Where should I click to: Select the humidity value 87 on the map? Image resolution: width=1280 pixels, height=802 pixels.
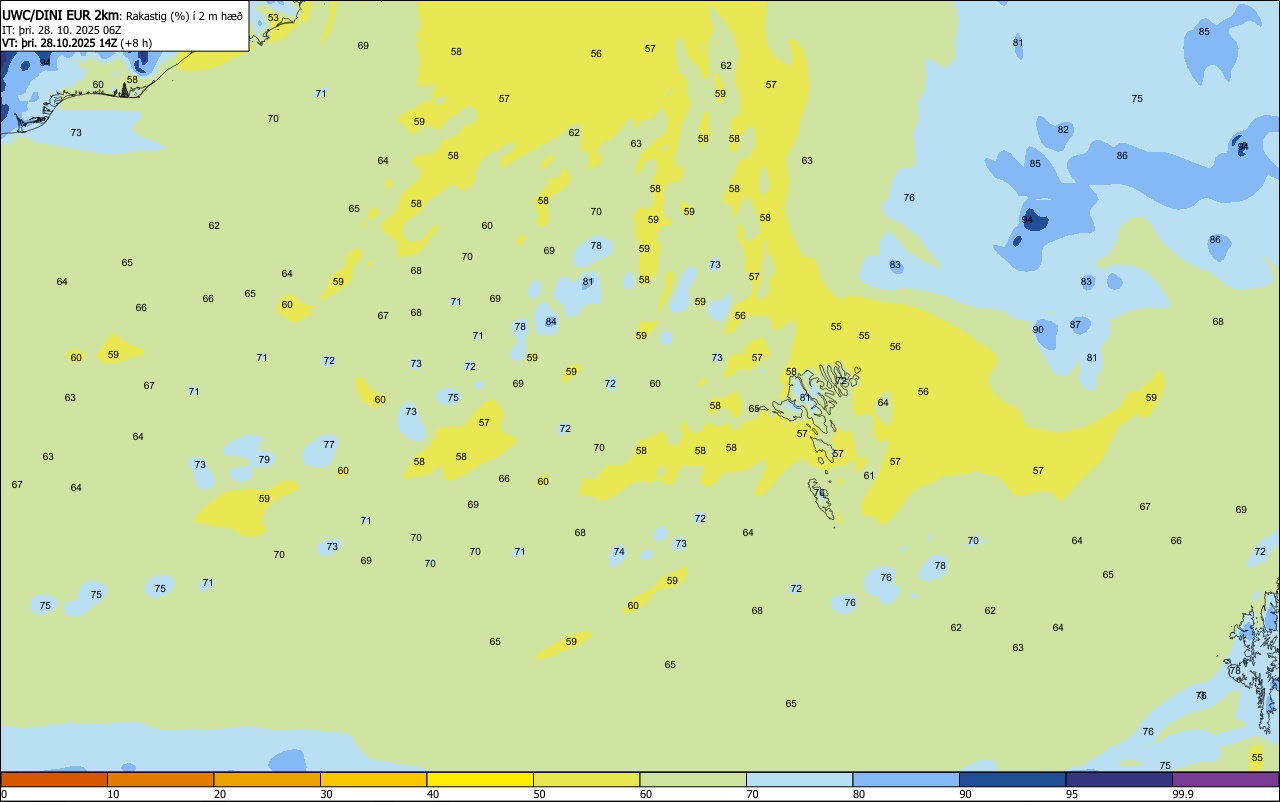pyautogui.click(x=1075, y=325)
